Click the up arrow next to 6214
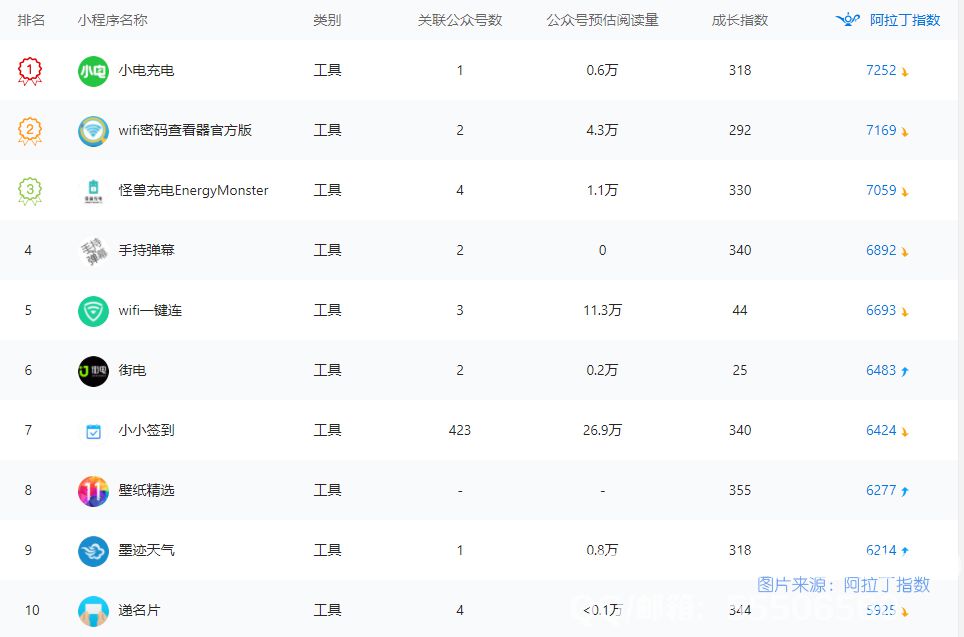The height and width of the screenshot is (637, 964). coord(904,551)
